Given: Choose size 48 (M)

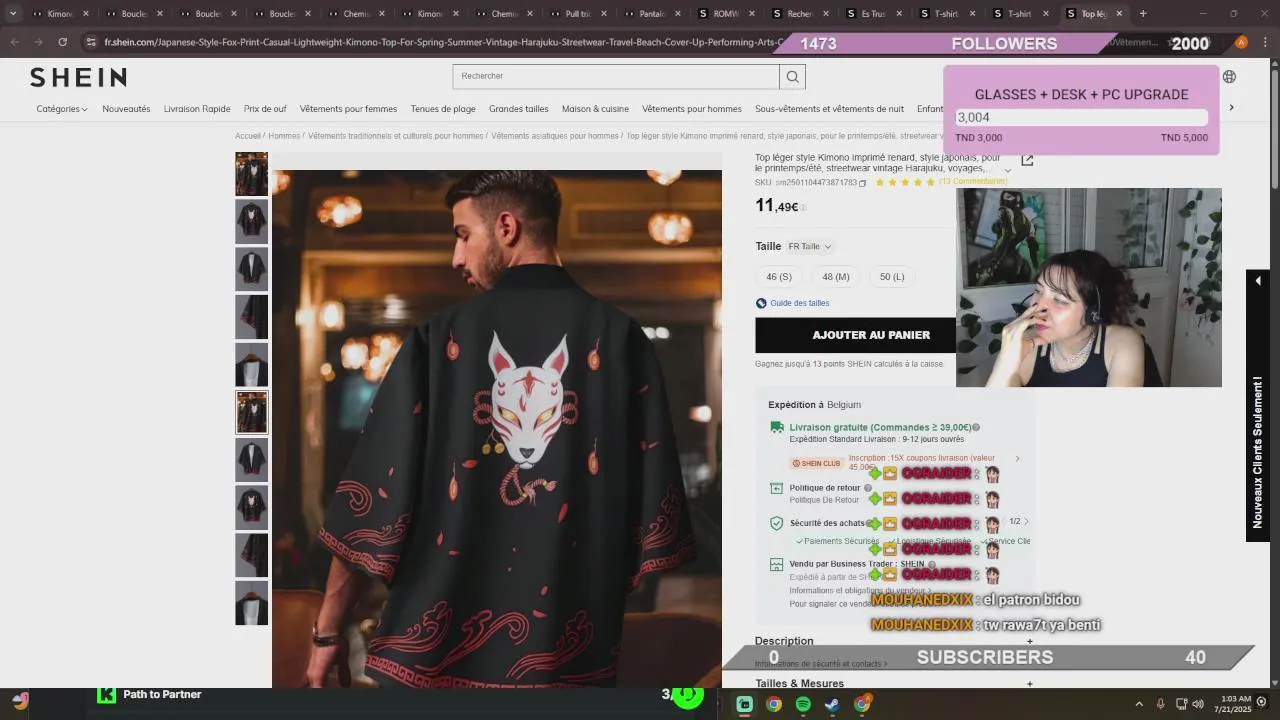Looking at the screenshot, I should [x=836, y=277].
